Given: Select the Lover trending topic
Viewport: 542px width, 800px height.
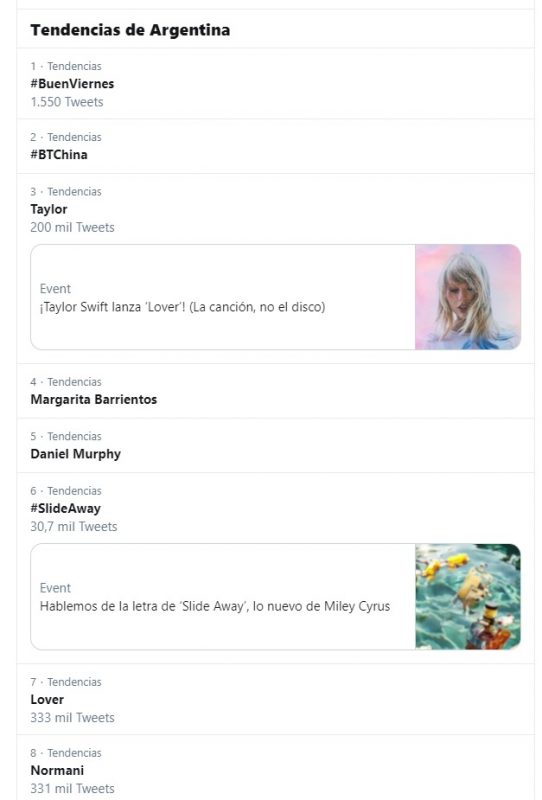Looking at the screenshot, I should pyautogui.click(x=47, y=699).
